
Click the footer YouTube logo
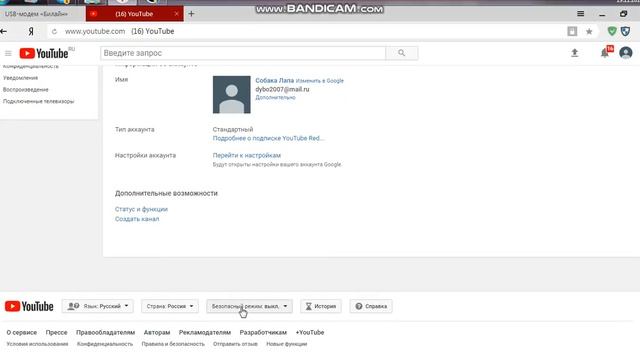29,306
